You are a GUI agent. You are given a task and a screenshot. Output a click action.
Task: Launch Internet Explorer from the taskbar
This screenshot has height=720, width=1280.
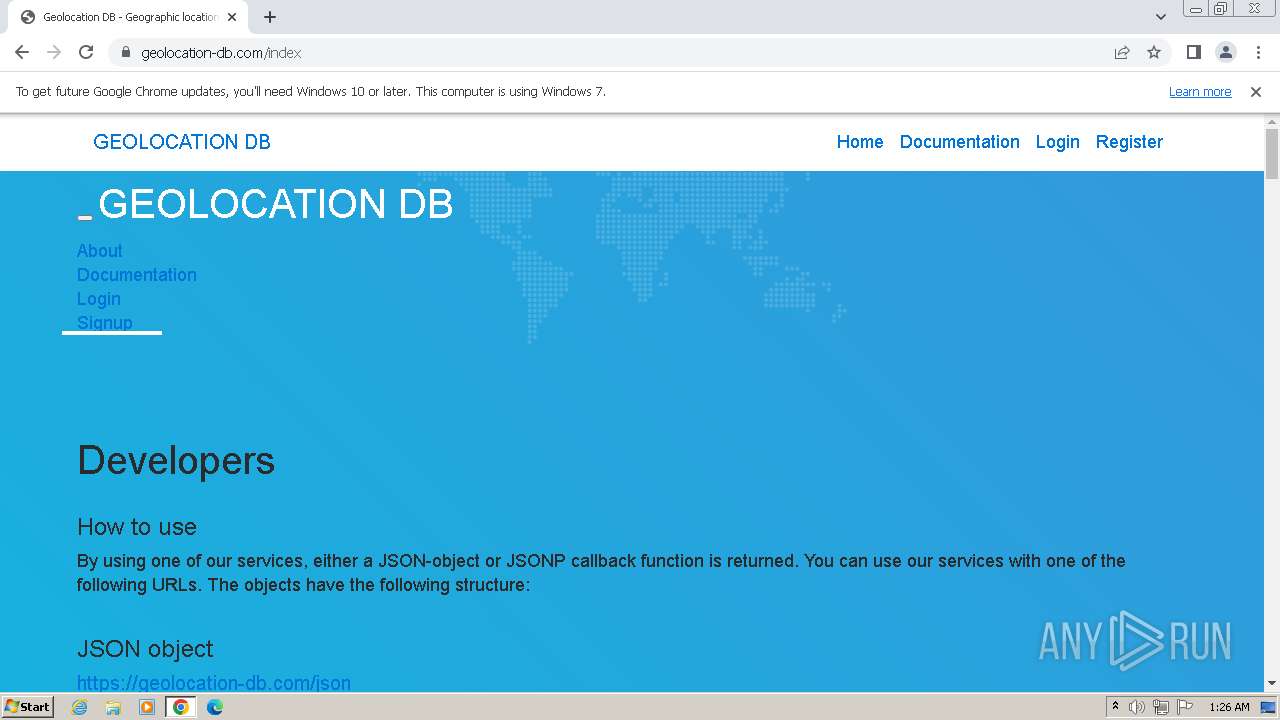pos(80,707)
